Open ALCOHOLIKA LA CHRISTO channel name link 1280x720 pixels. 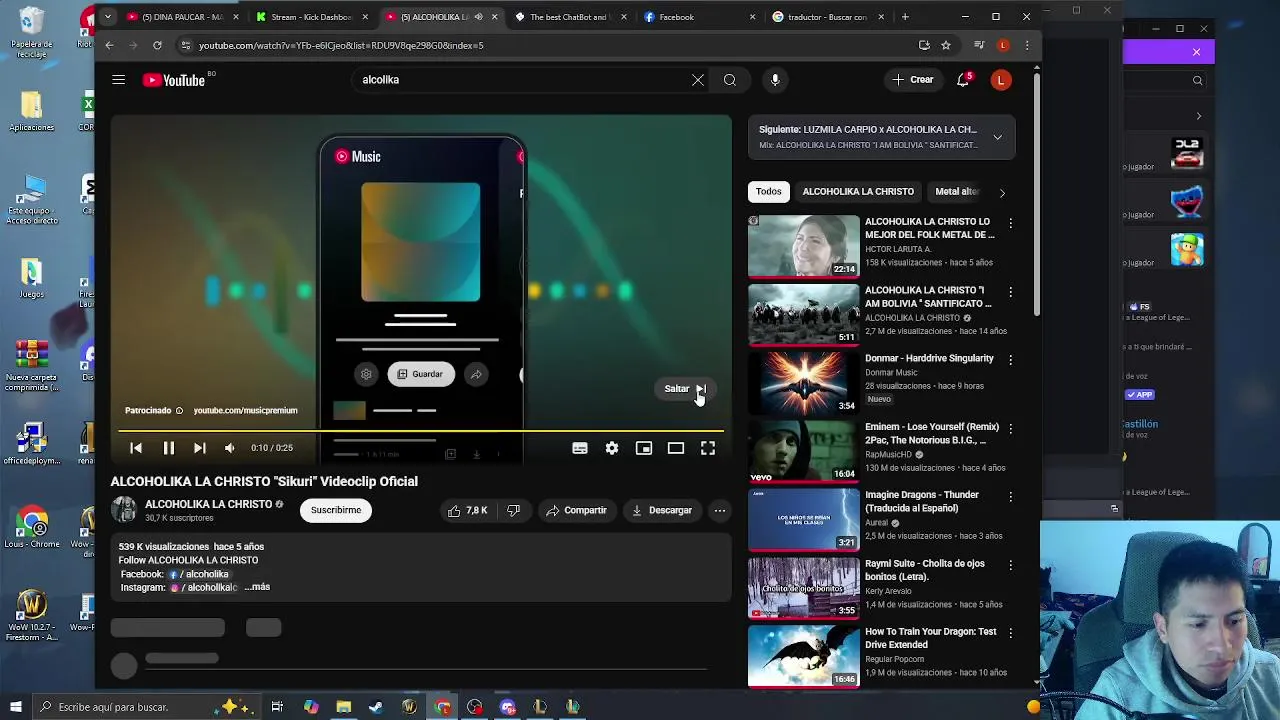pos(208,504)
